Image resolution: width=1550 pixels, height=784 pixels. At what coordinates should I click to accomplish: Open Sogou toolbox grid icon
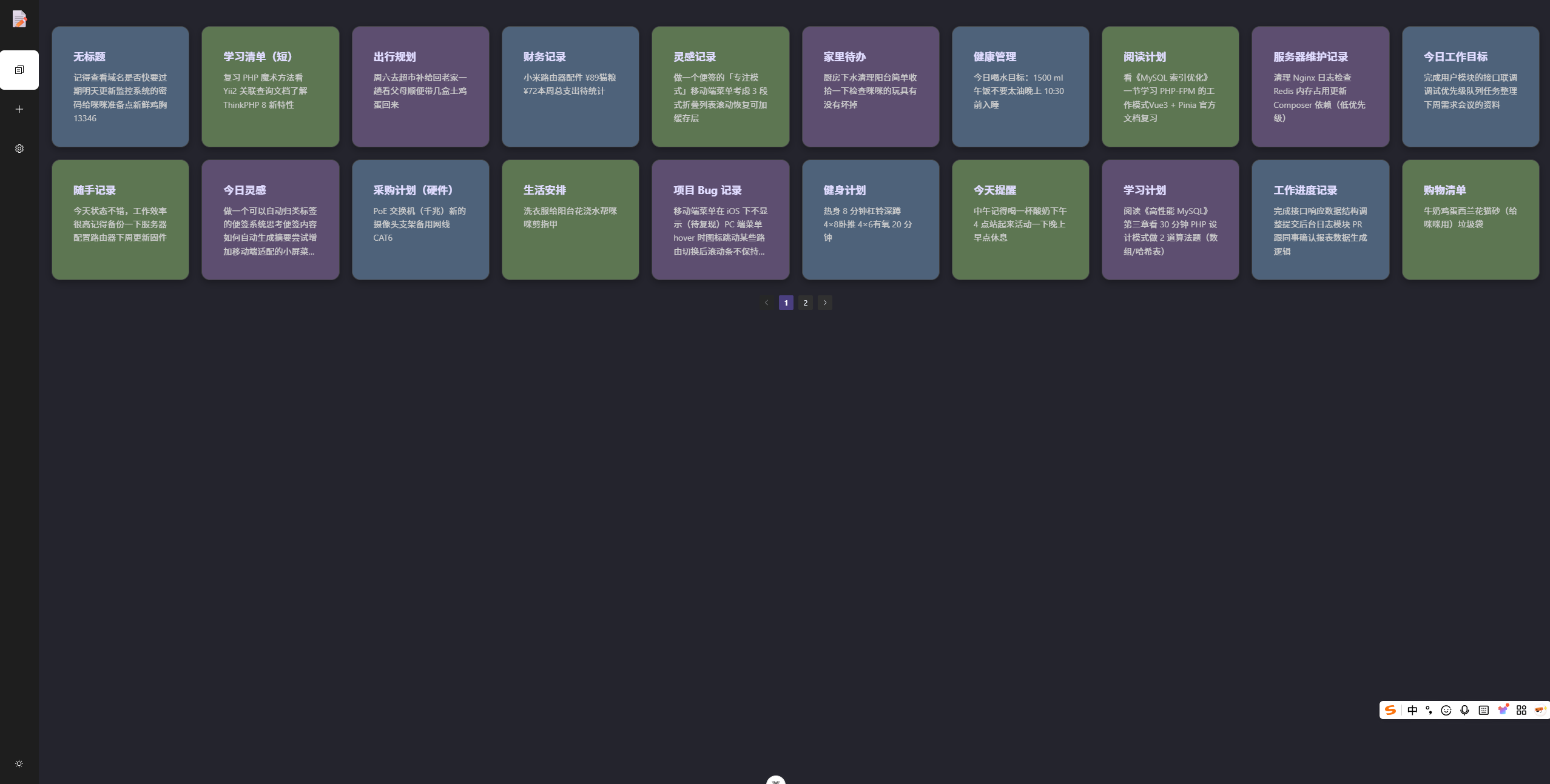[x=1521, y=710]
